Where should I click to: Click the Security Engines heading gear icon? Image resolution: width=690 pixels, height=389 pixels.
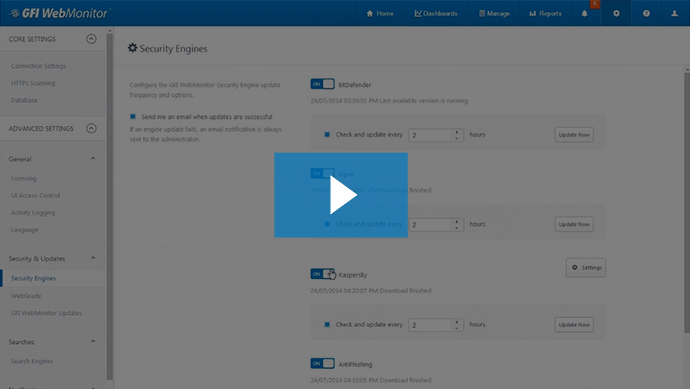pyautogui.click(x=132, y=48)
